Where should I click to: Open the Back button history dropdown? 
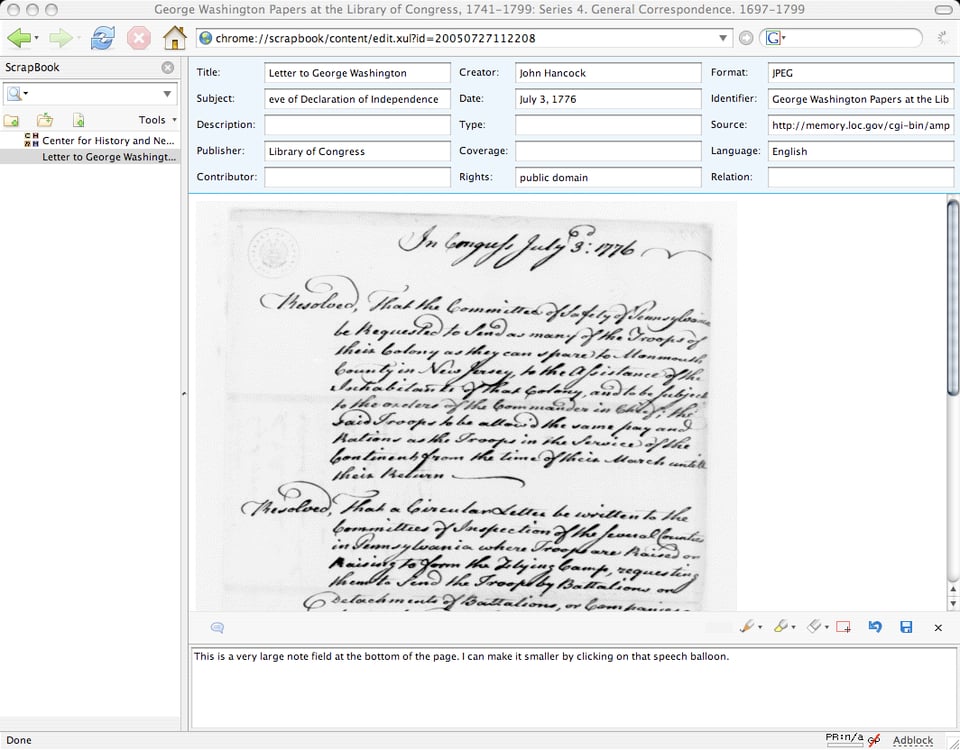click(x=37, y=39)
